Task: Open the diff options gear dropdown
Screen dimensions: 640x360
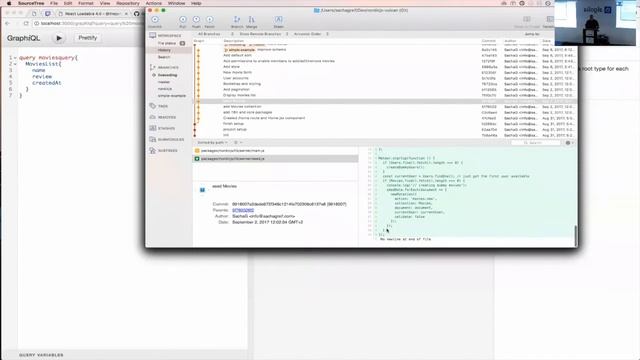Action: tap(570, 143)
